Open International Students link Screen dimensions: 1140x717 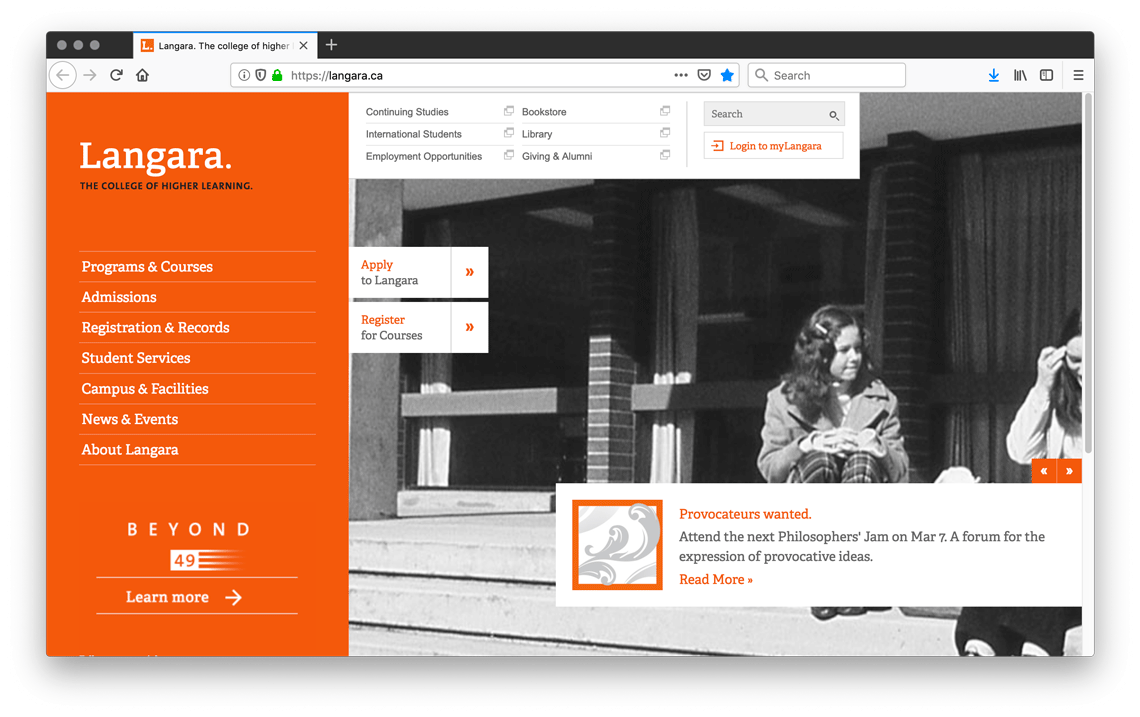pos(414,134)
